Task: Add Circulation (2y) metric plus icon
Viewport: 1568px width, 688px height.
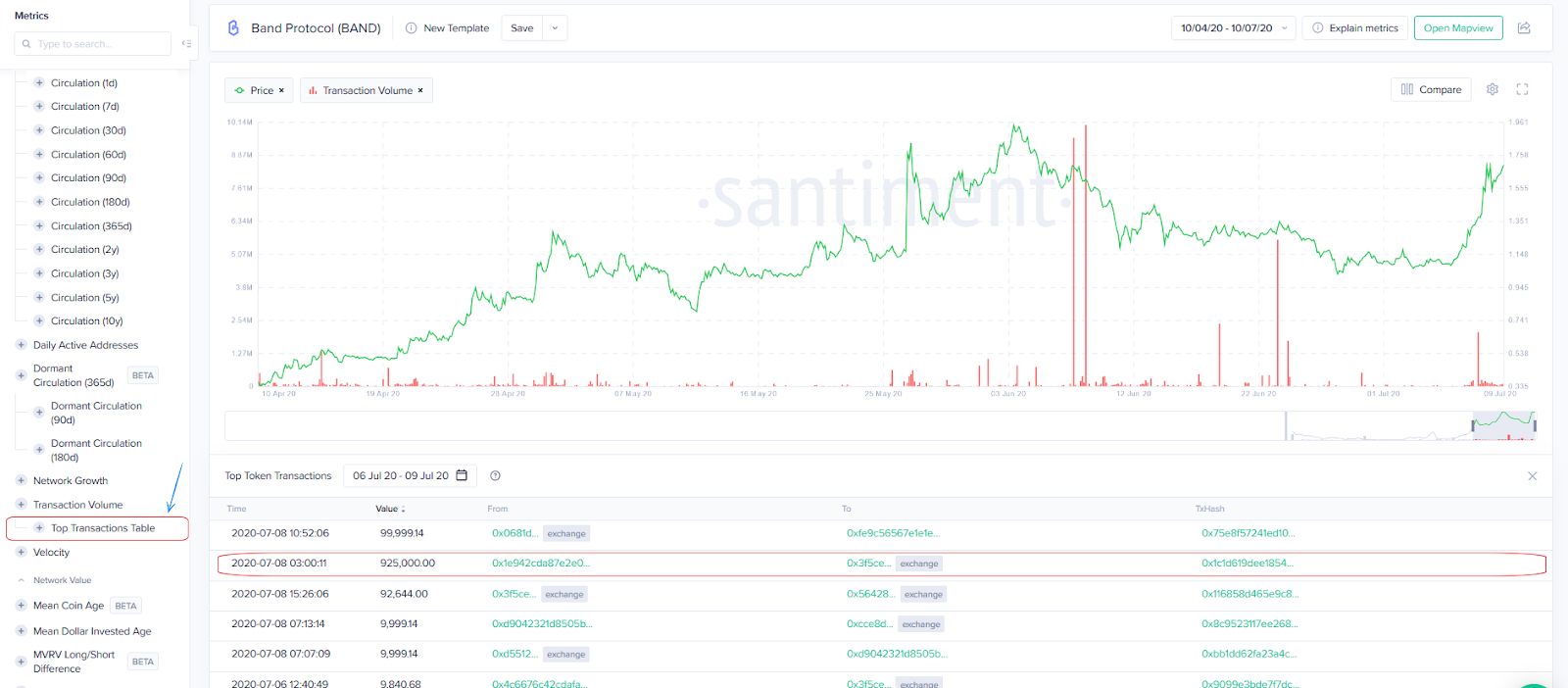Action: [x=39, y=249]
